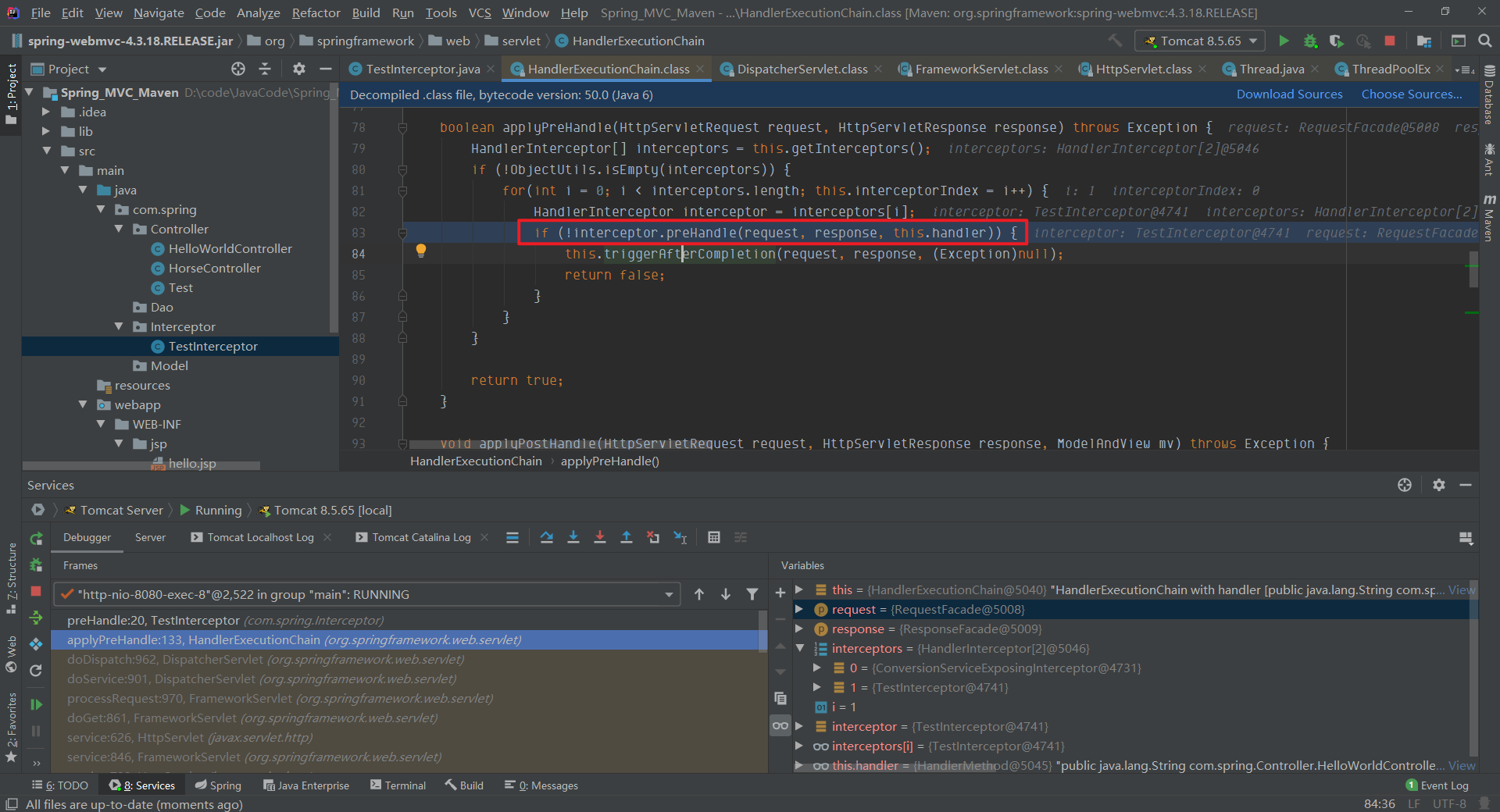Open Search Everywhere magnifier icon
Image resolution: width=1500 pixels, height=812 pixels.
(1485, 41)
